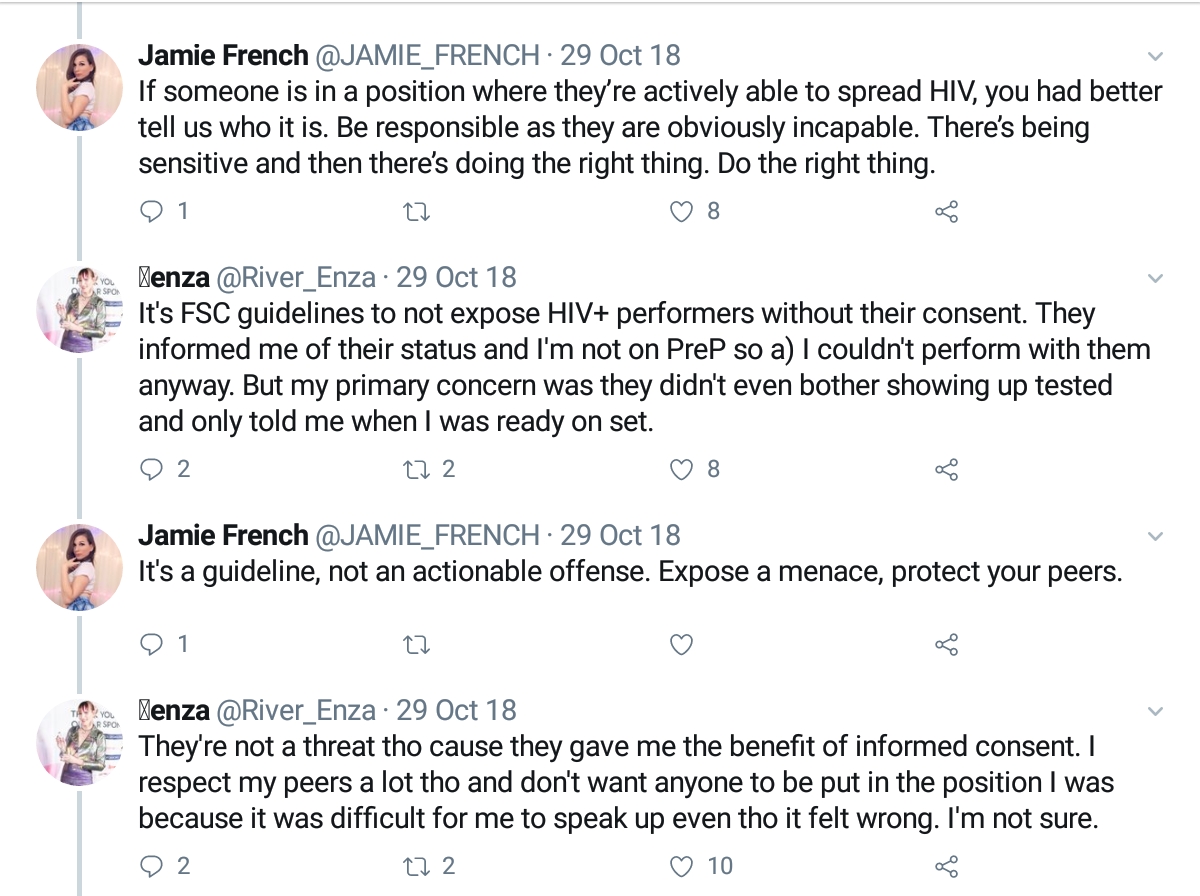
Task: Reply to Enza's FSC guidelines tweet
Action: pyautogui.click(x=152, y=469)
